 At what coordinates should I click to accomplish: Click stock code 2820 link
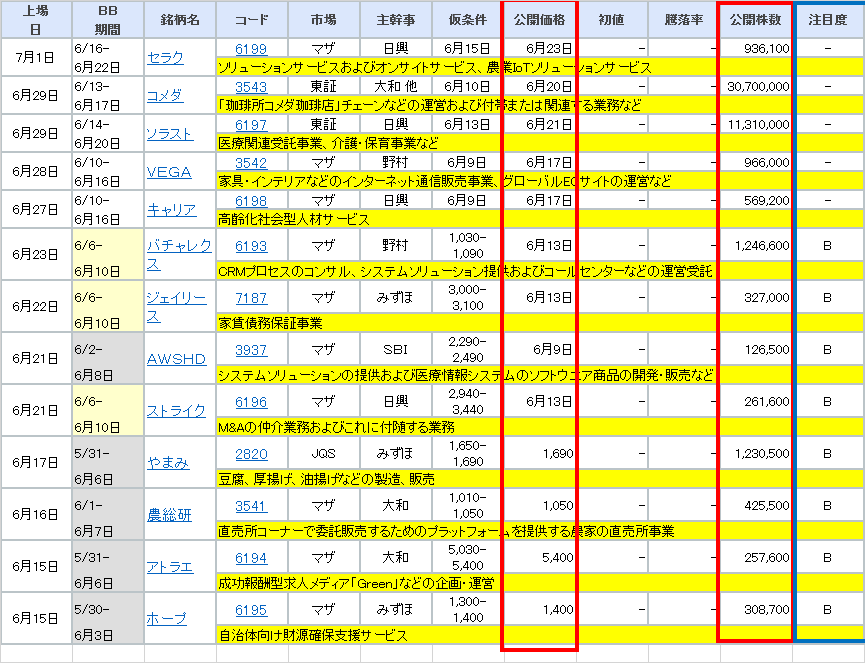point(251,453)
